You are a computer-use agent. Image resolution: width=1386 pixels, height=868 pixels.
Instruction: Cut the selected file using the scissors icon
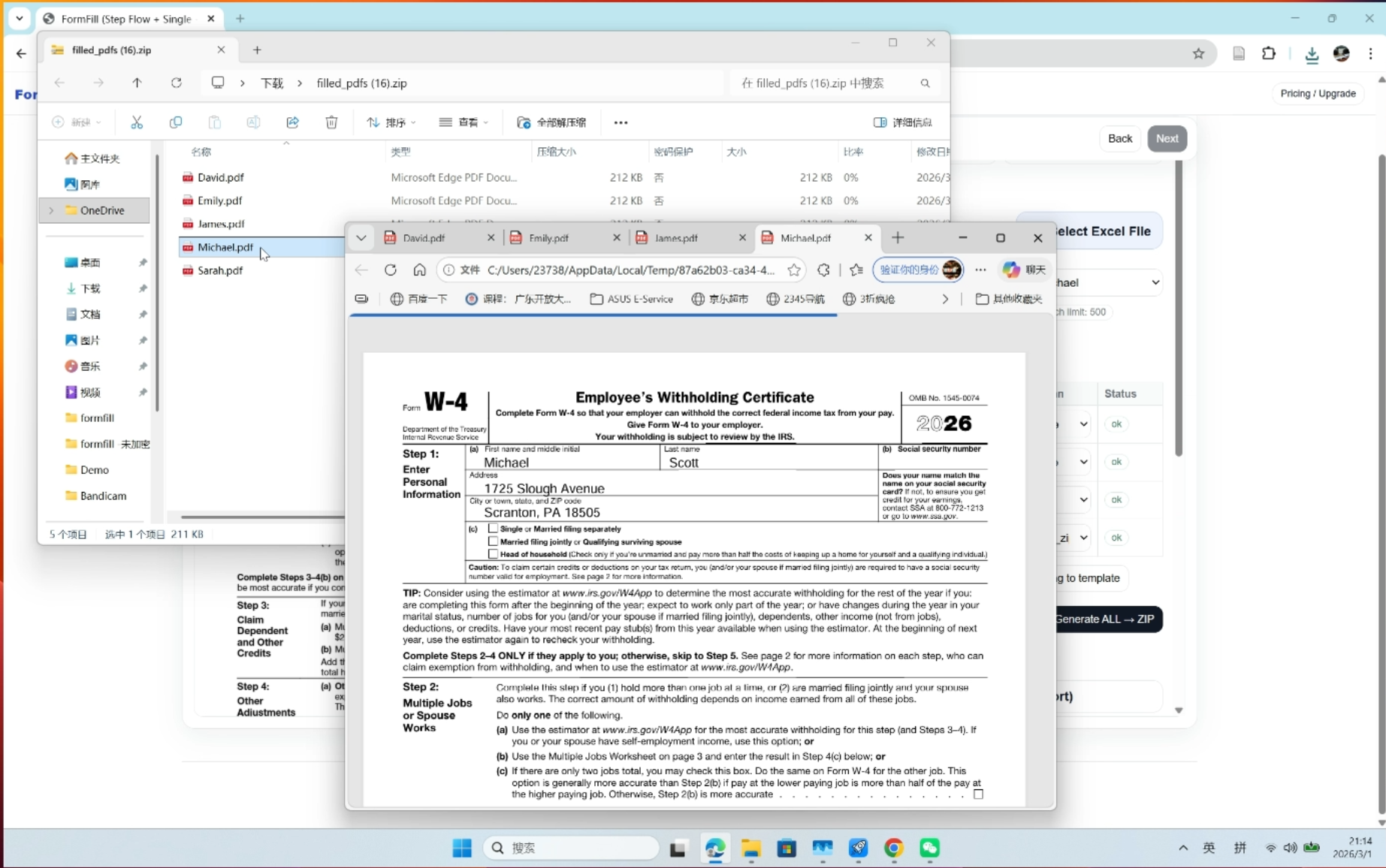[x=137, y=122]
